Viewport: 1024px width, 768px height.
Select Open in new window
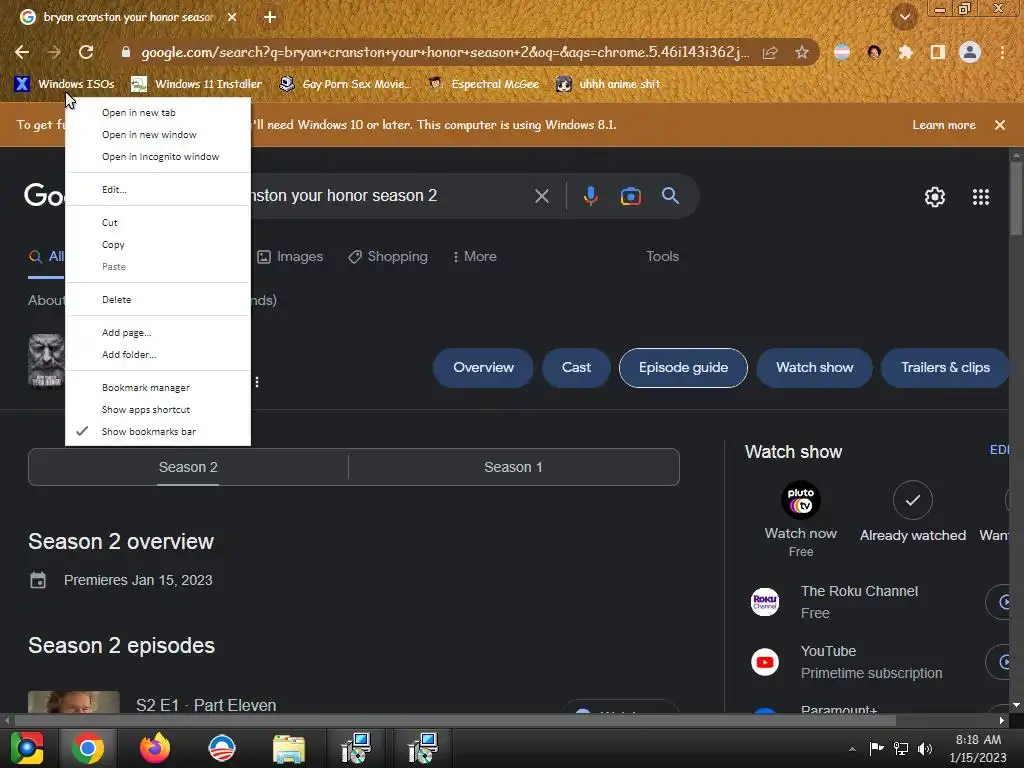click(x=158, y=135)
